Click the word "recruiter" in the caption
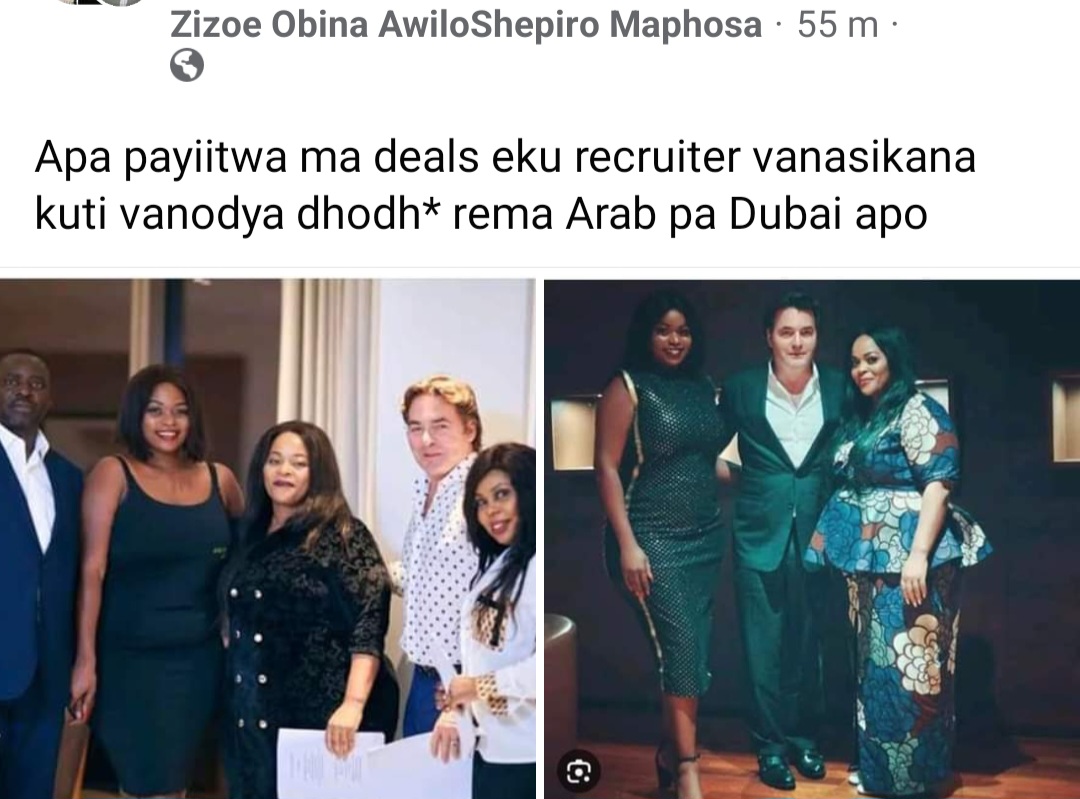The image size is (1080, 799). pyautogui.click(x=657, y=158)
